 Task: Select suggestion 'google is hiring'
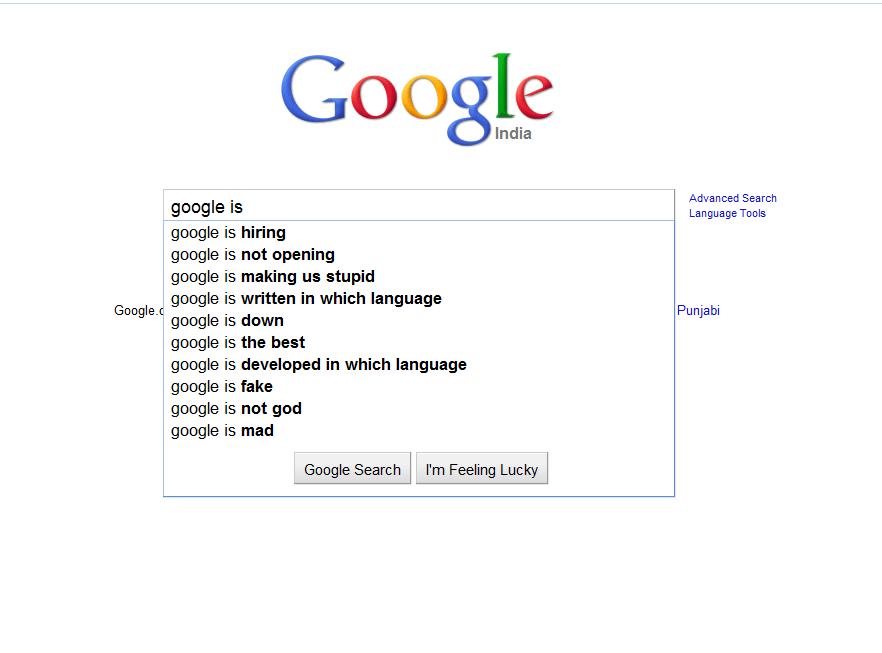[227, 232]
